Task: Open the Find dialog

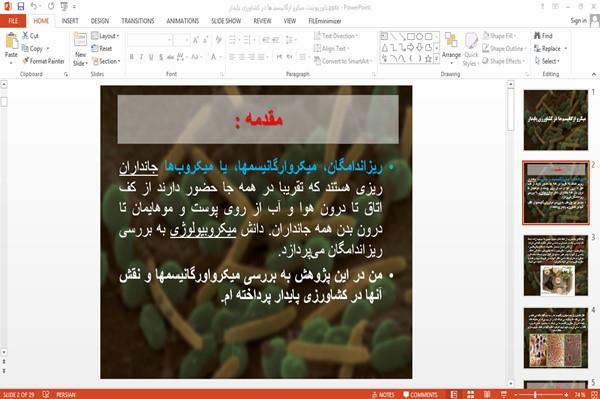Action: pos(543,36)
